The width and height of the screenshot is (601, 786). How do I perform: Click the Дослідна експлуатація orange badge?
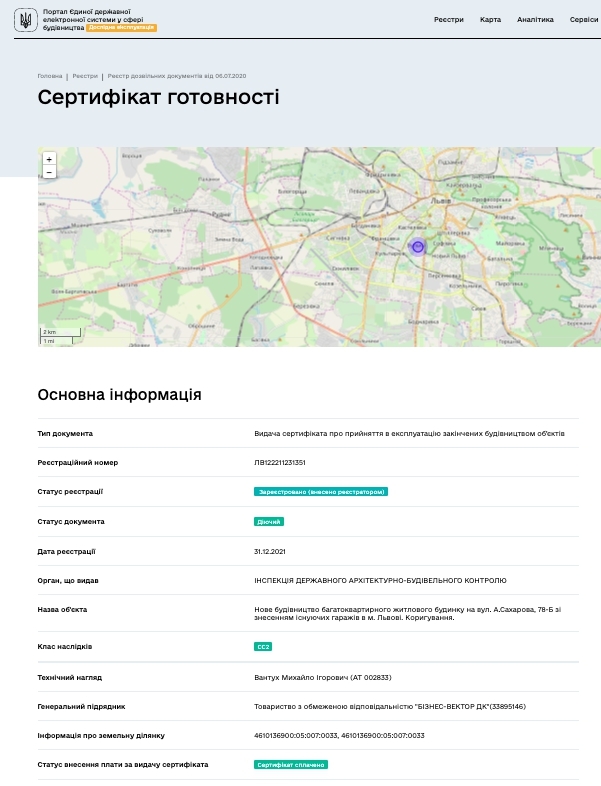point(121,28)
